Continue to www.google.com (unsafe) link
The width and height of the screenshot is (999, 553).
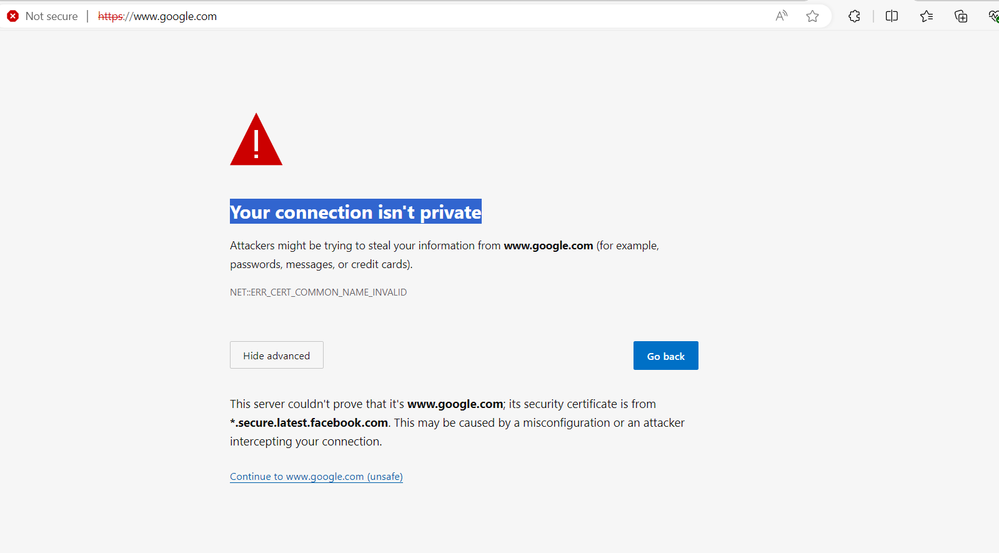tap(316, 477)
